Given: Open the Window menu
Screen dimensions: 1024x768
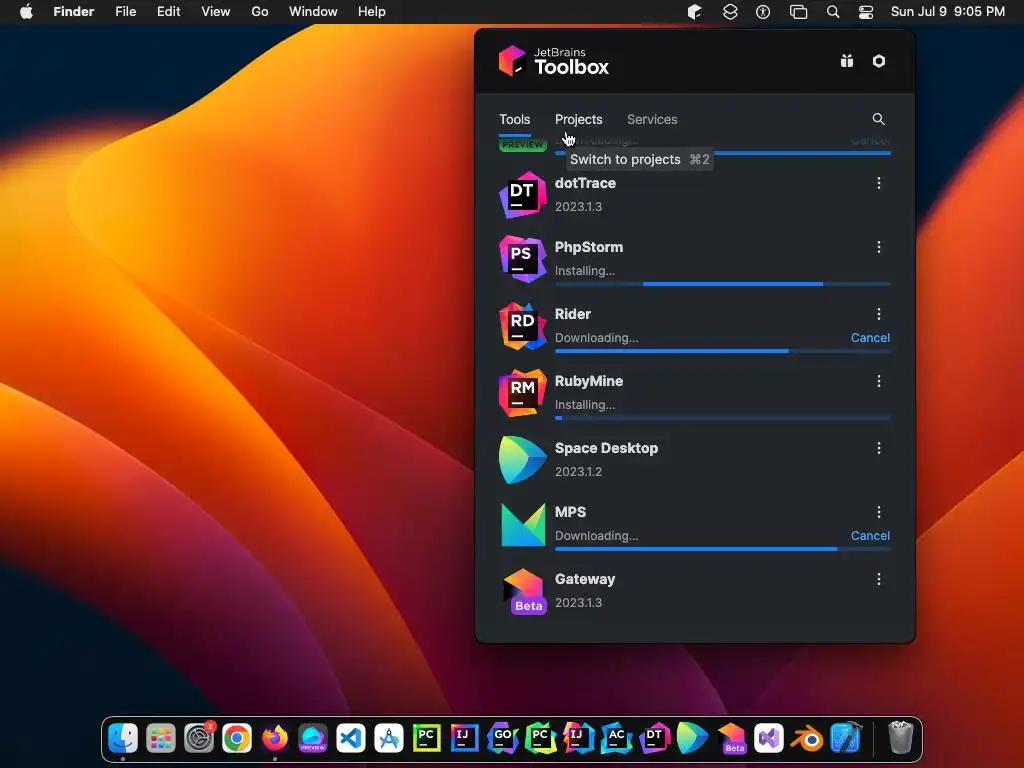Looking at the screenshot, I should pos(313,12).
